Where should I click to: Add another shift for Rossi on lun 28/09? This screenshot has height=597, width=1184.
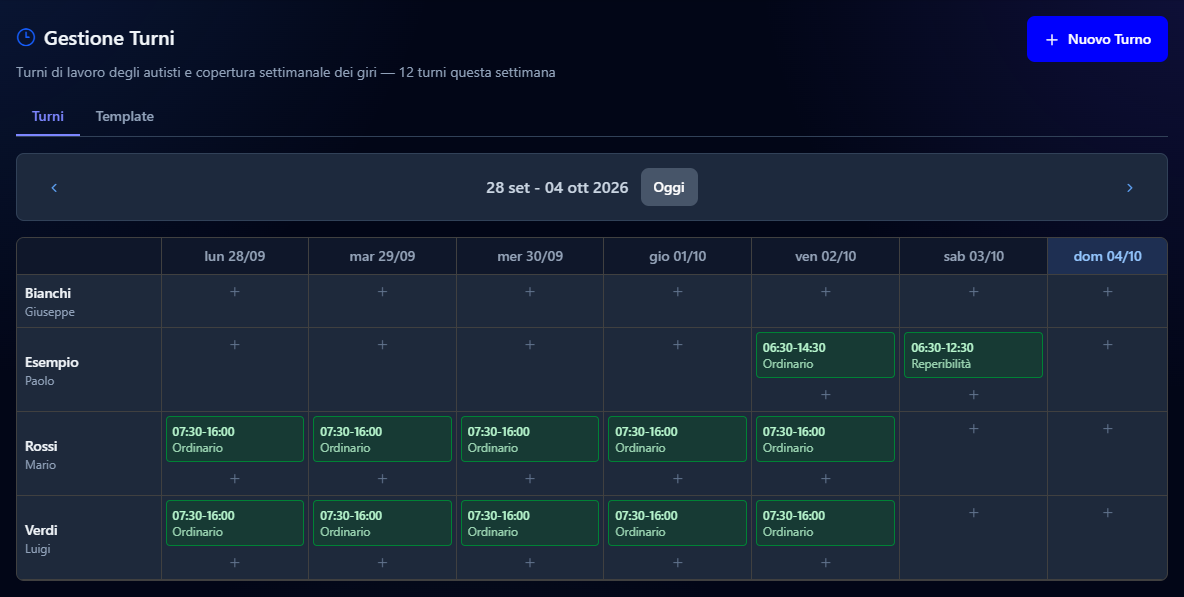tap(235, 479)
